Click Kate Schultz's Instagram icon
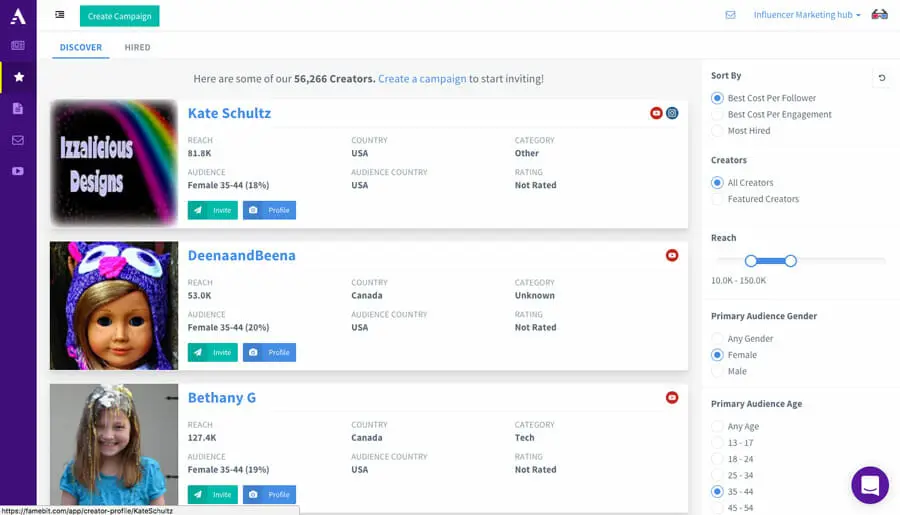Screen dimensions: 900x515 pos(672,113)
